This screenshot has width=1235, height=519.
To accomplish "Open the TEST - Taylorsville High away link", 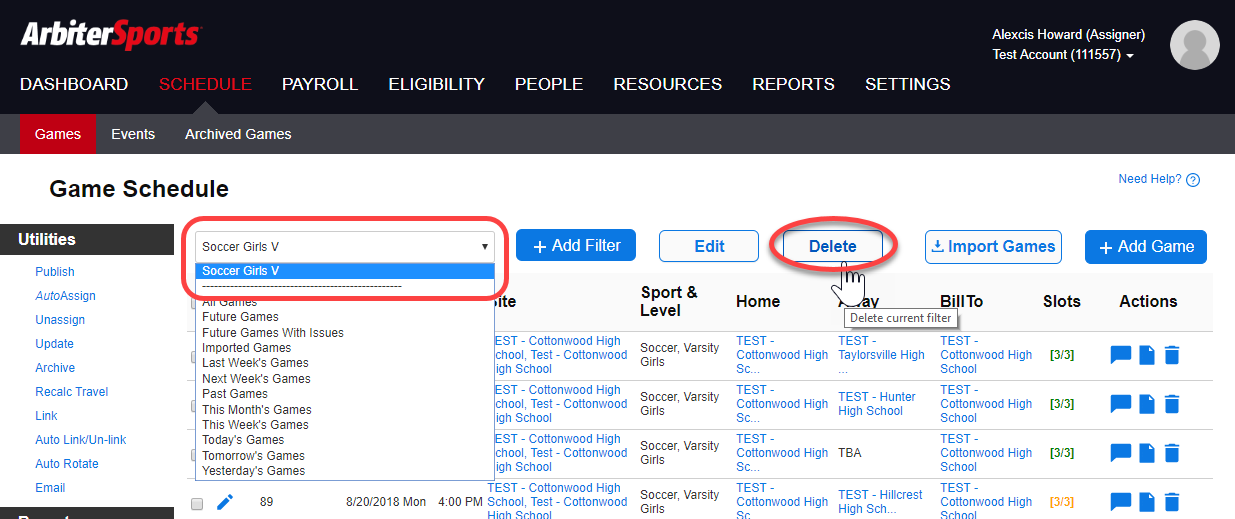I will coord(881,355).
